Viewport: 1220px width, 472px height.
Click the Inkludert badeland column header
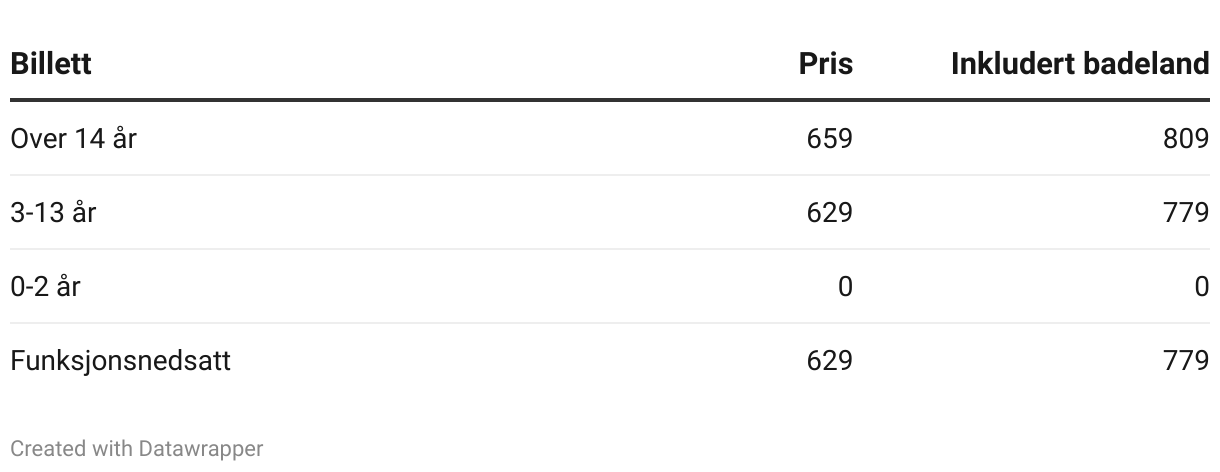point(1079,64)
